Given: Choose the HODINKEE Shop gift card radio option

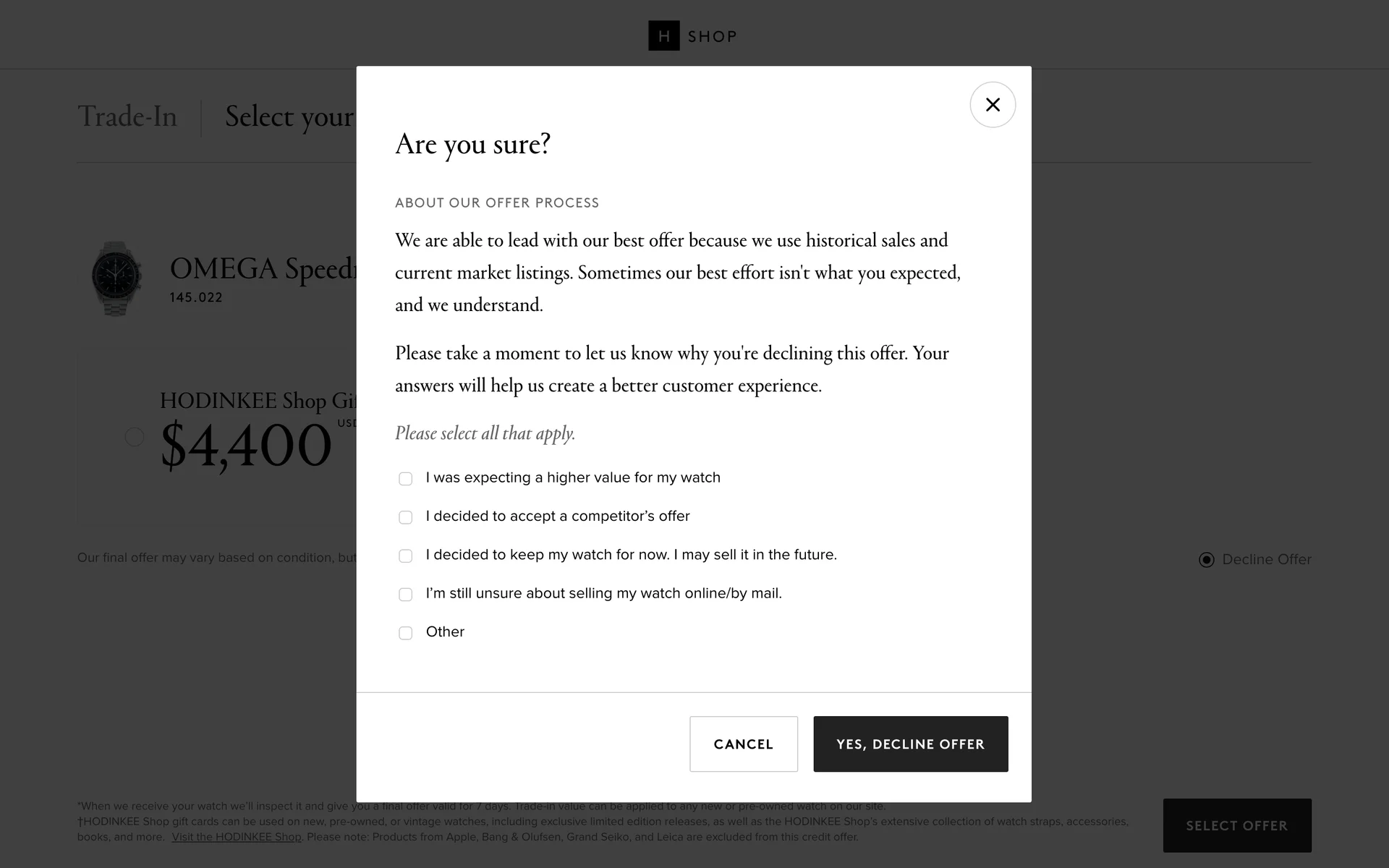Looking at the screenshot, I should [x=135, y=437].
